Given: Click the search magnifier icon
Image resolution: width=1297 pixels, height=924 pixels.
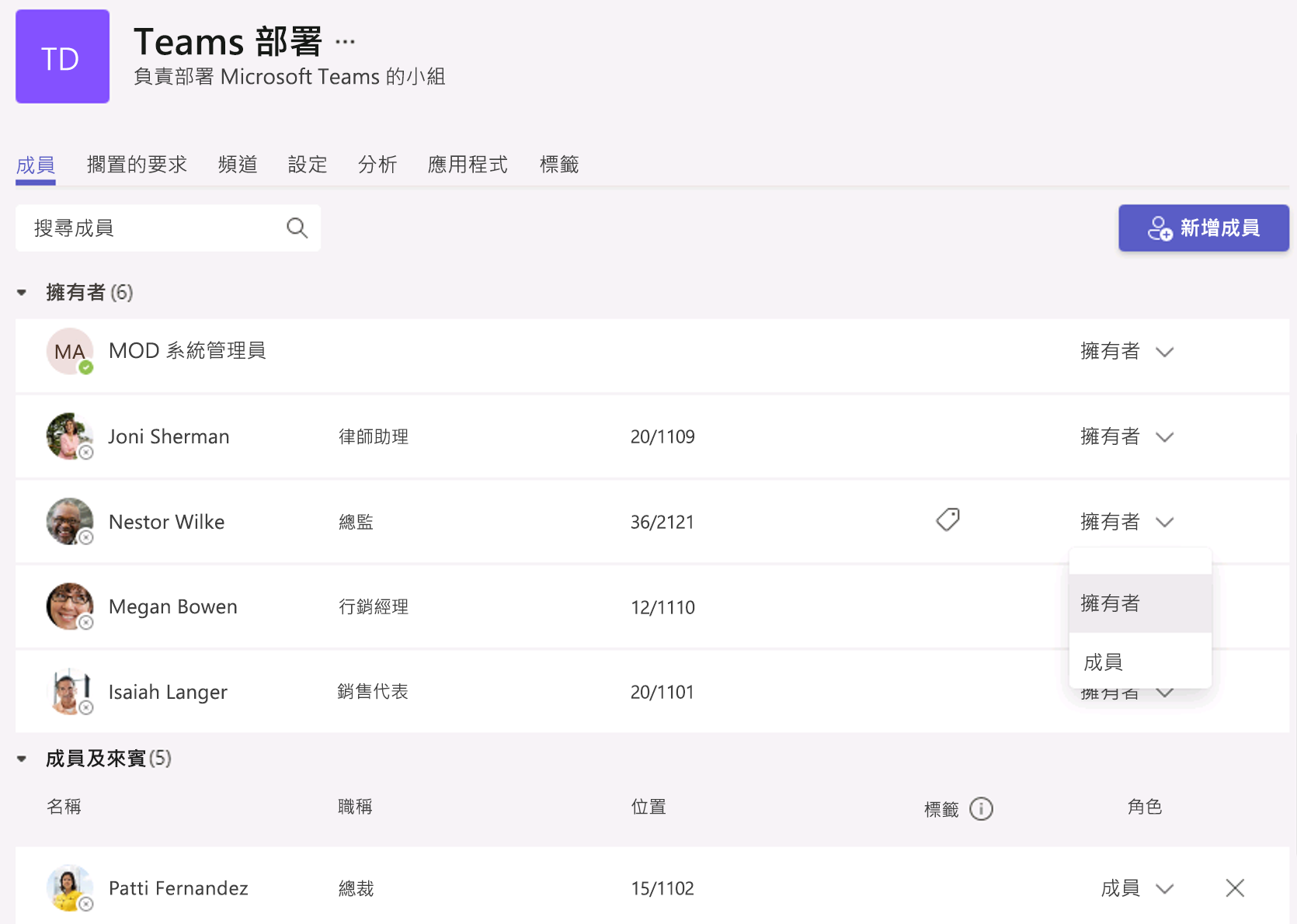Looking at the screenshot, I should [x=297, y=228].
